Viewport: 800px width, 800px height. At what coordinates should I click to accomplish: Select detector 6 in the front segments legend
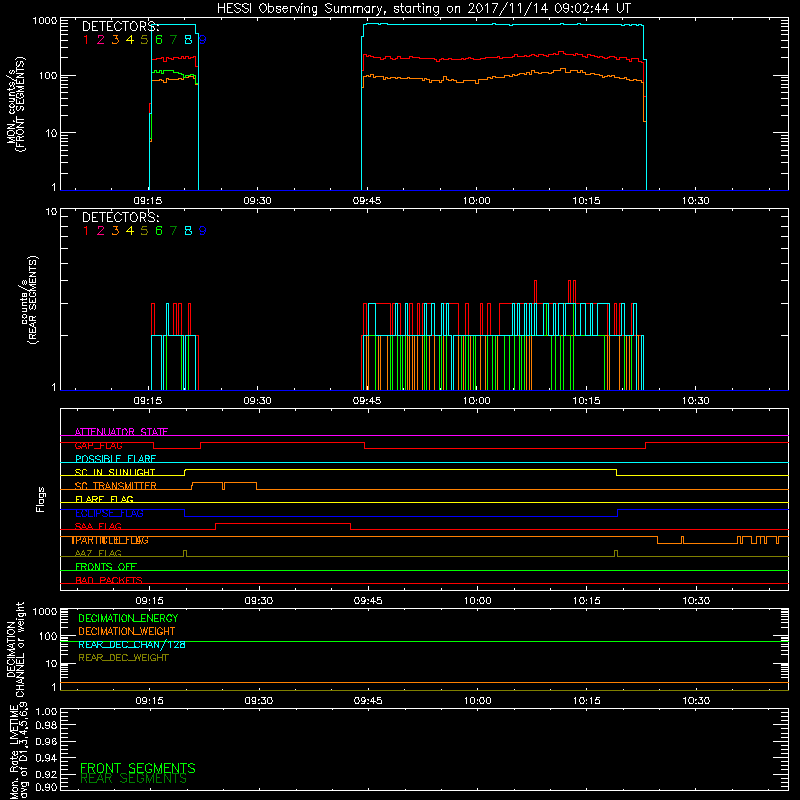point(159,40)
